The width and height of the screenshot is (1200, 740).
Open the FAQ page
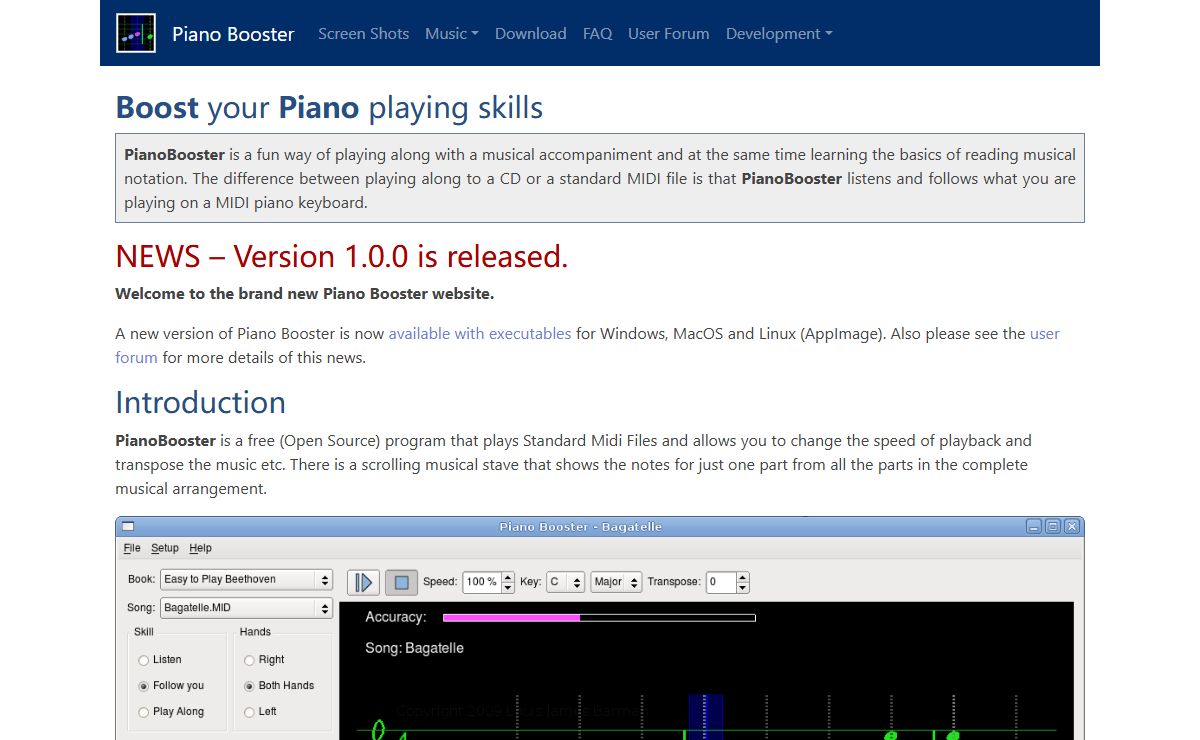point(598,33)
